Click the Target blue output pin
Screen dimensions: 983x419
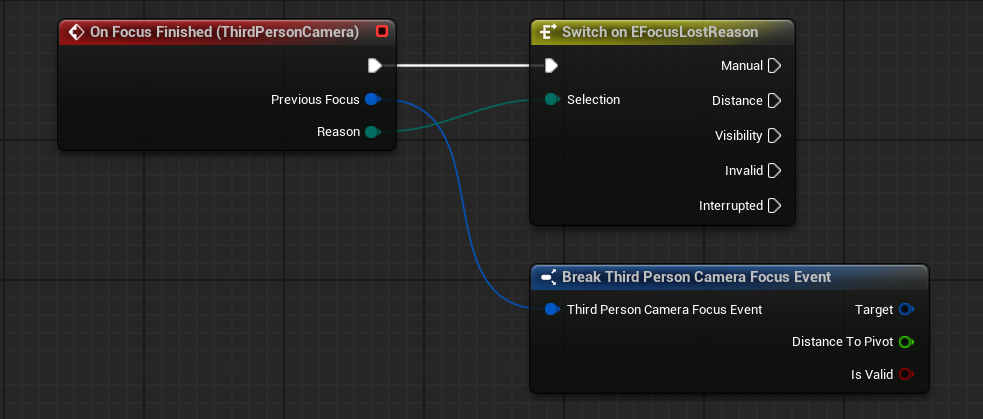pos(906,309)
